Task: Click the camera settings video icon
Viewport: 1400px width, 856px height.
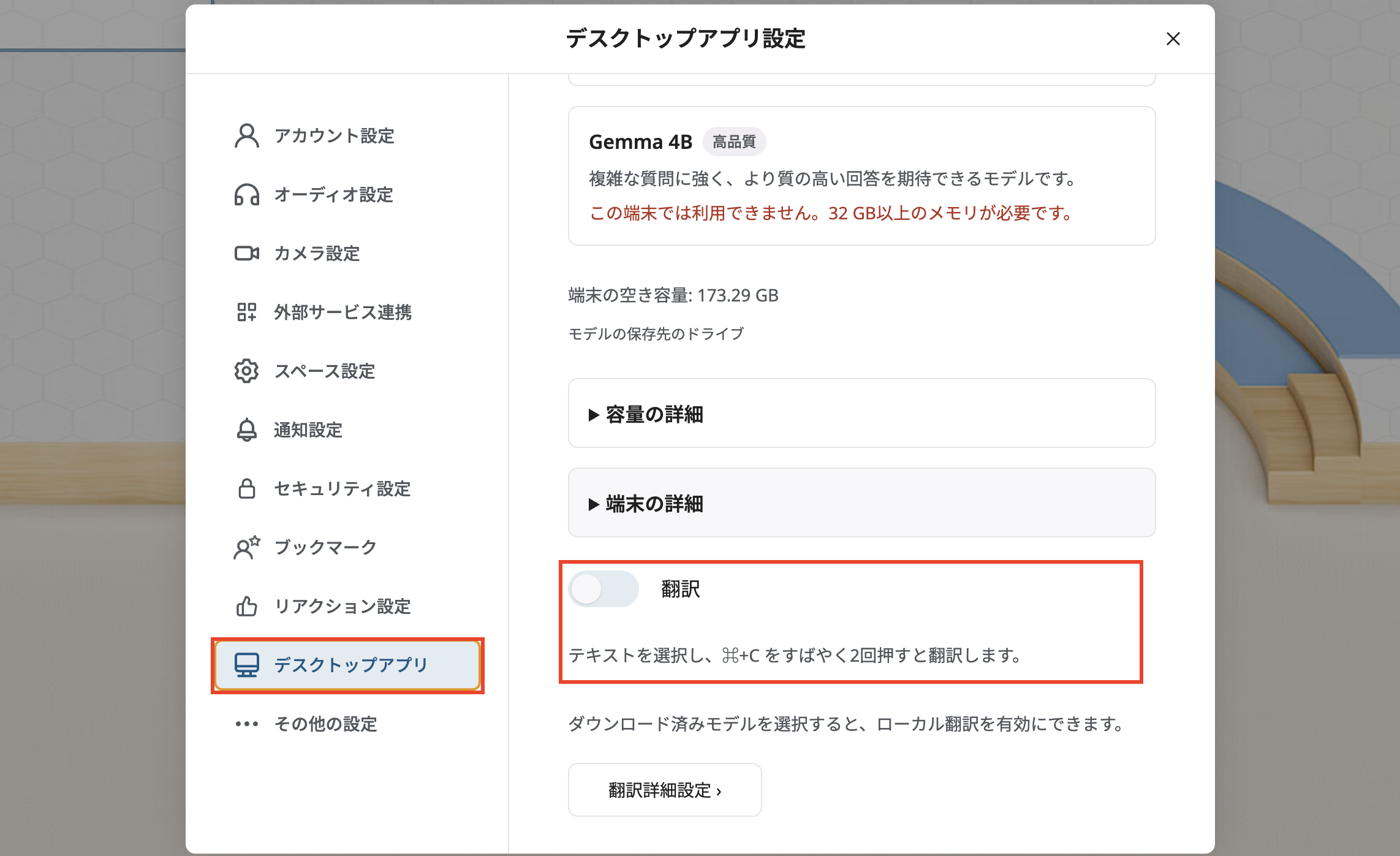Action: tap(247, 253)
